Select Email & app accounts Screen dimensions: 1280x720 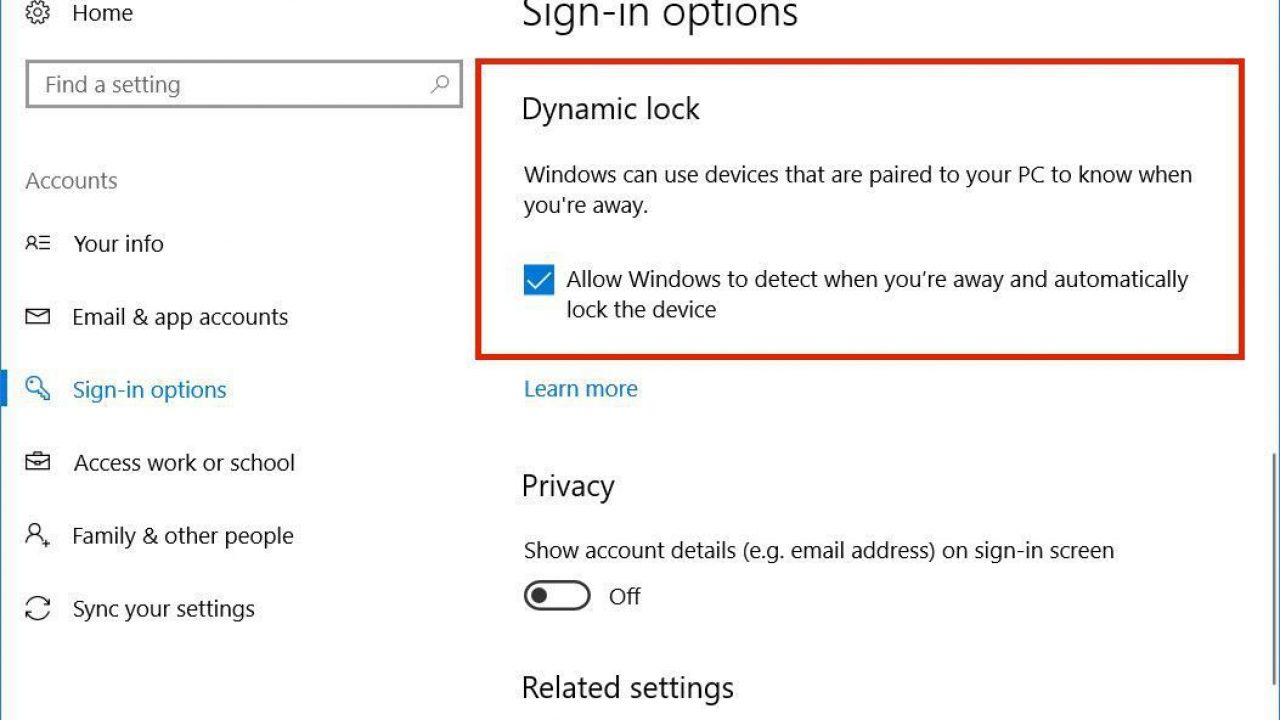coord(180,317)
